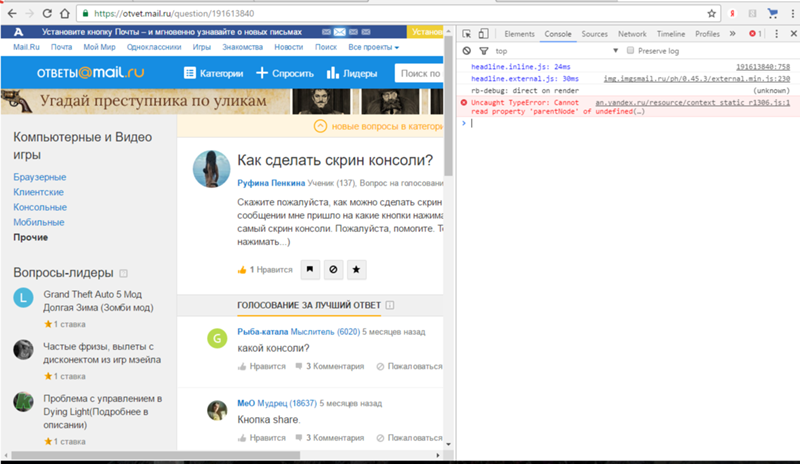Open the top execution context dropdown
Screen dimensions: 800x464
[557, 51]
